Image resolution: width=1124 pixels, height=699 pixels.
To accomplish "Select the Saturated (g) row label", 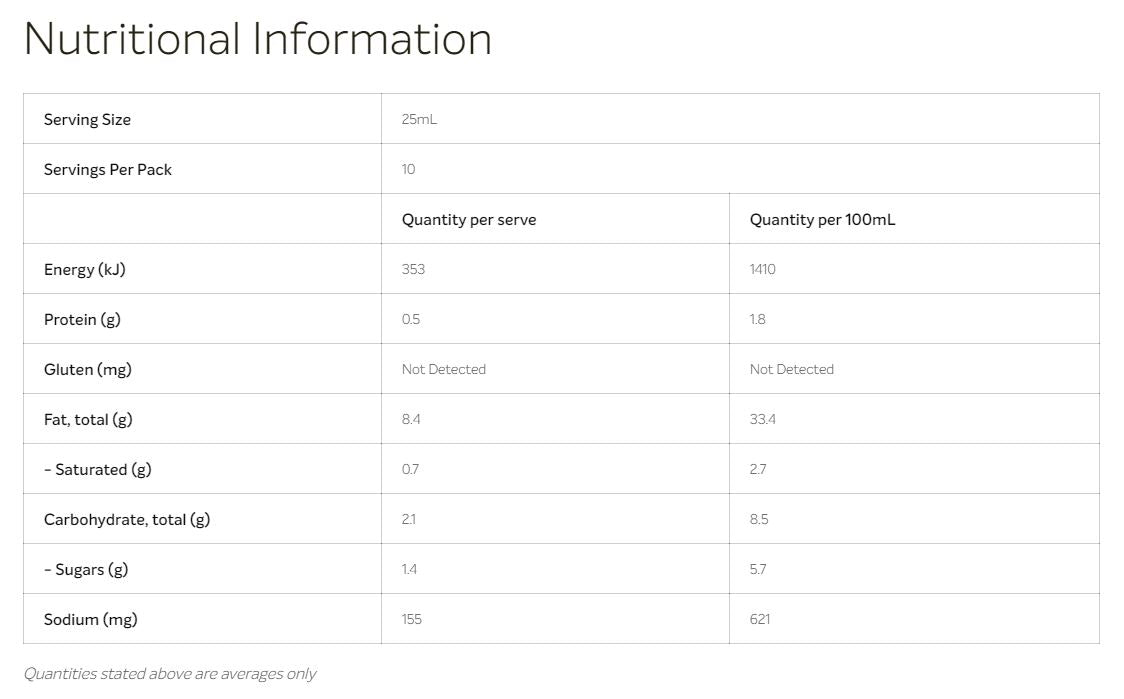I will pyautogui.click(x=98, y=469).
